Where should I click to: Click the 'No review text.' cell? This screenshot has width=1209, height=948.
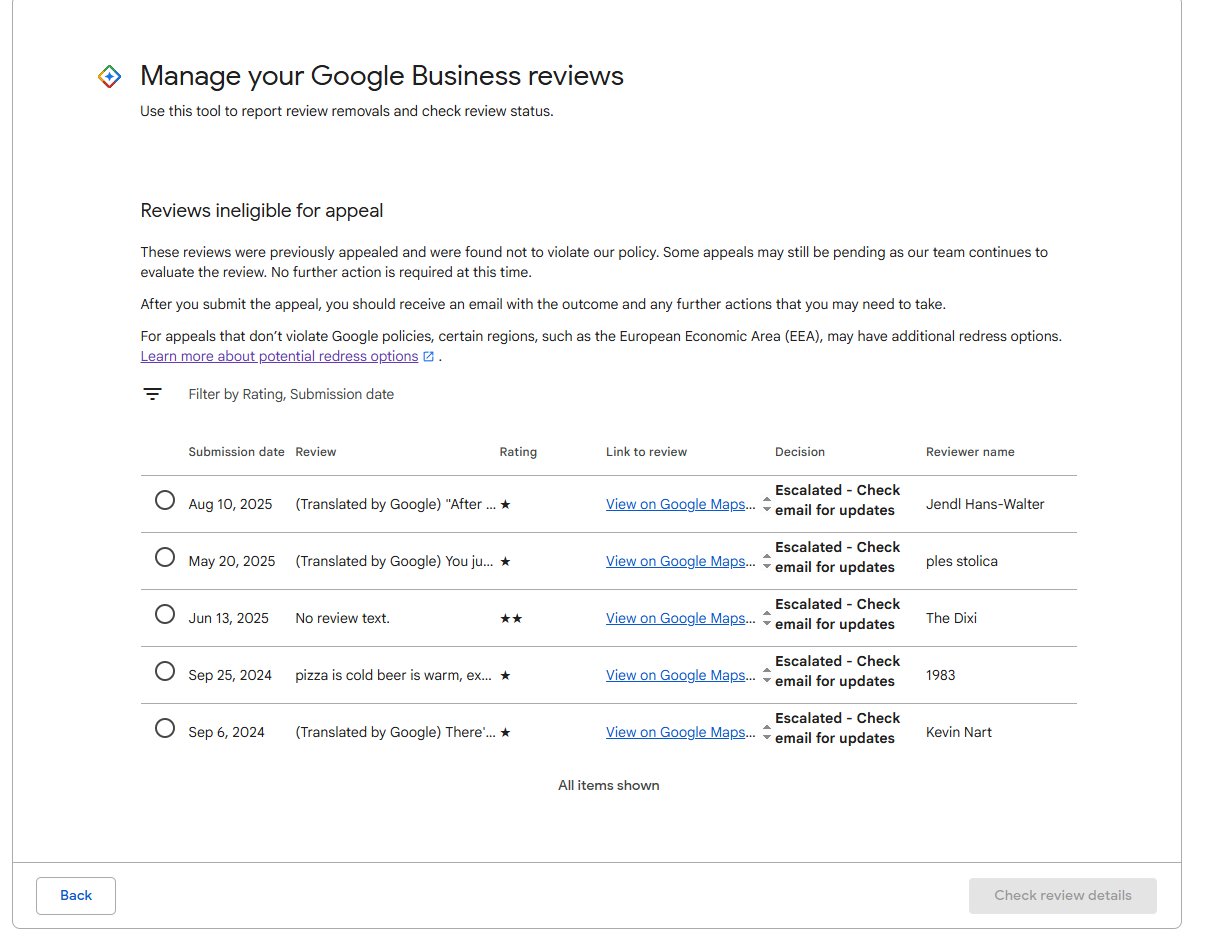point(342,618)
